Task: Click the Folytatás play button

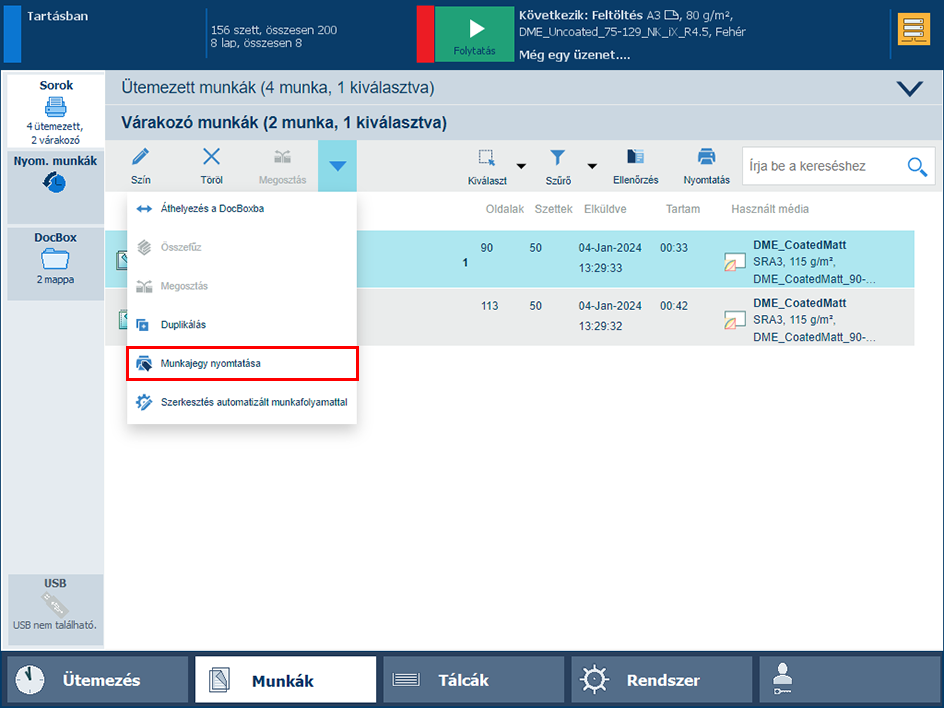Action: [474, 34]
